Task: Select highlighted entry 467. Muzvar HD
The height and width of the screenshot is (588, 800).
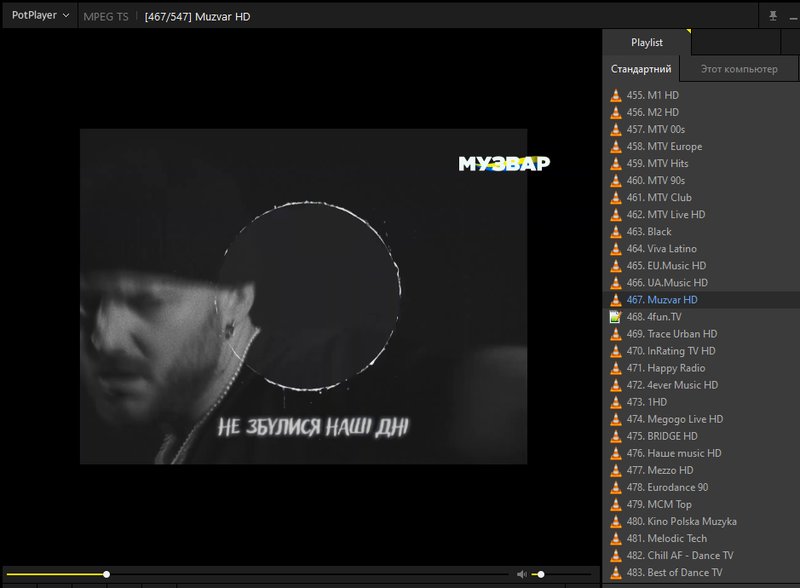Action: 701,300
